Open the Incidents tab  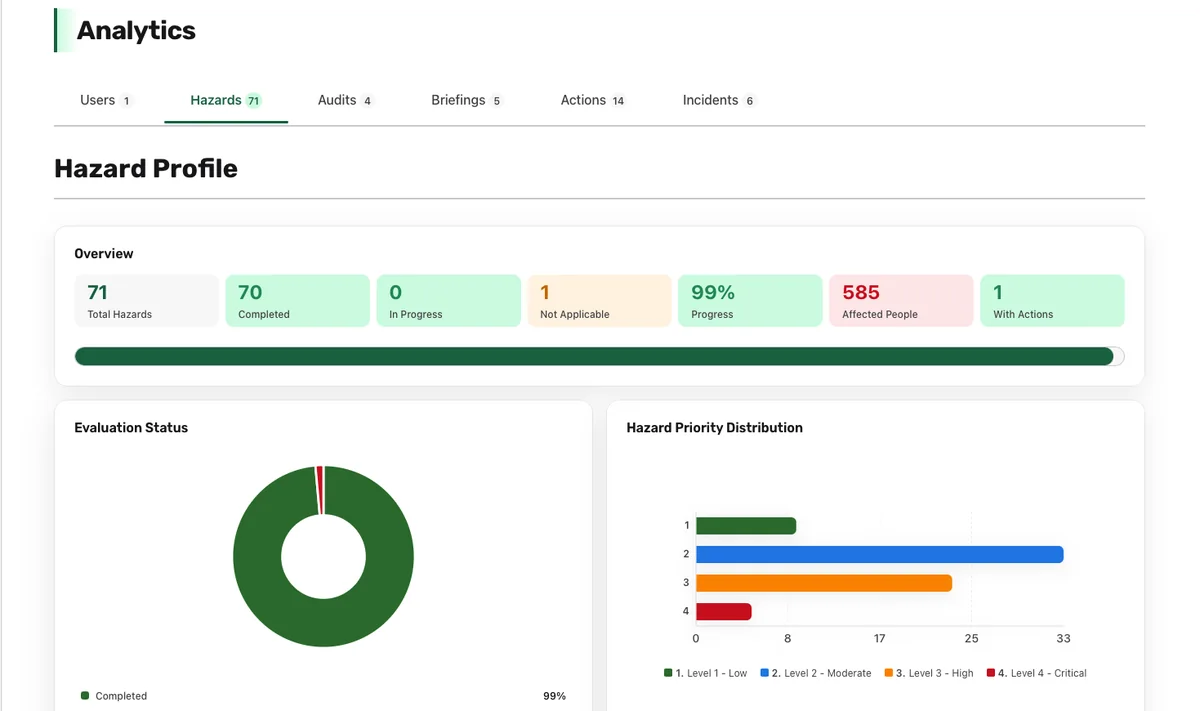[719, 100]
